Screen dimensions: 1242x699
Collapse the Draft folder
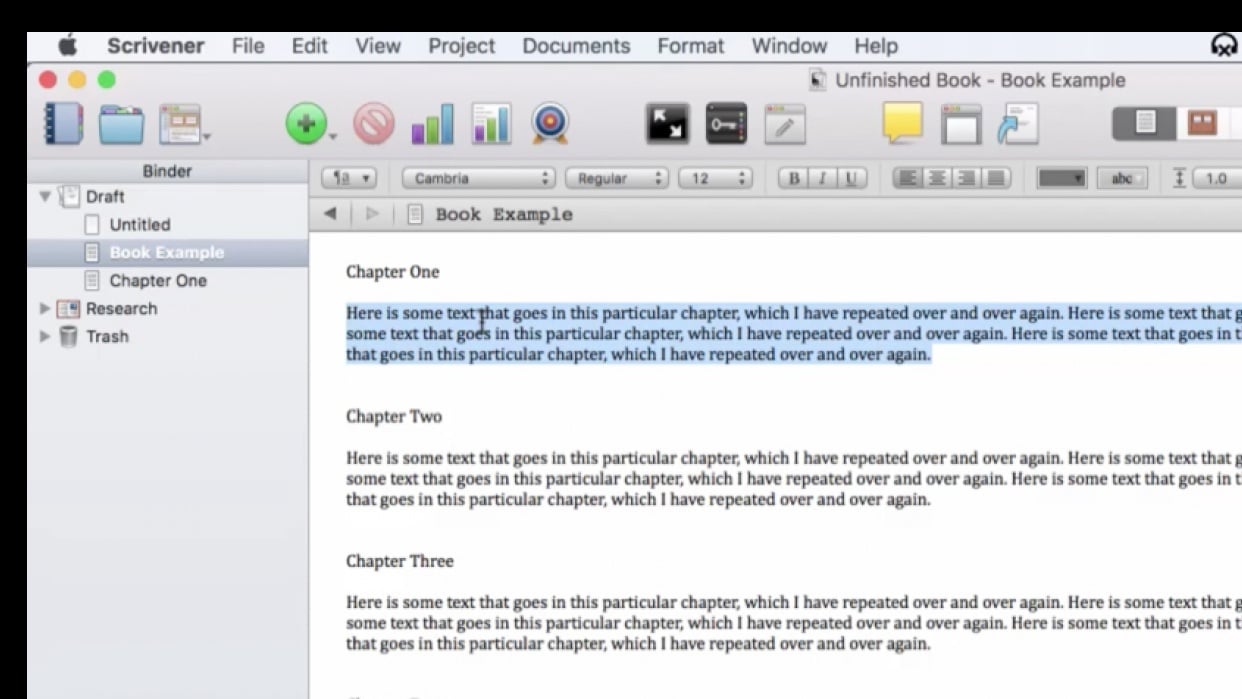pyautogui.click(x=44, y=197)
